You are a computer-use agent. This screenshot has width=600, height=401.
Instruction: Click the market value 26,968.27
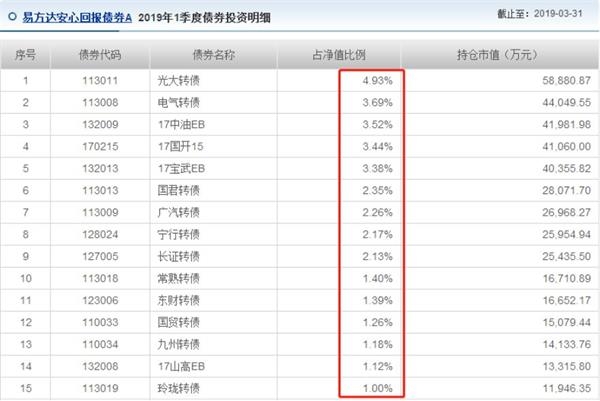[567, 213]
